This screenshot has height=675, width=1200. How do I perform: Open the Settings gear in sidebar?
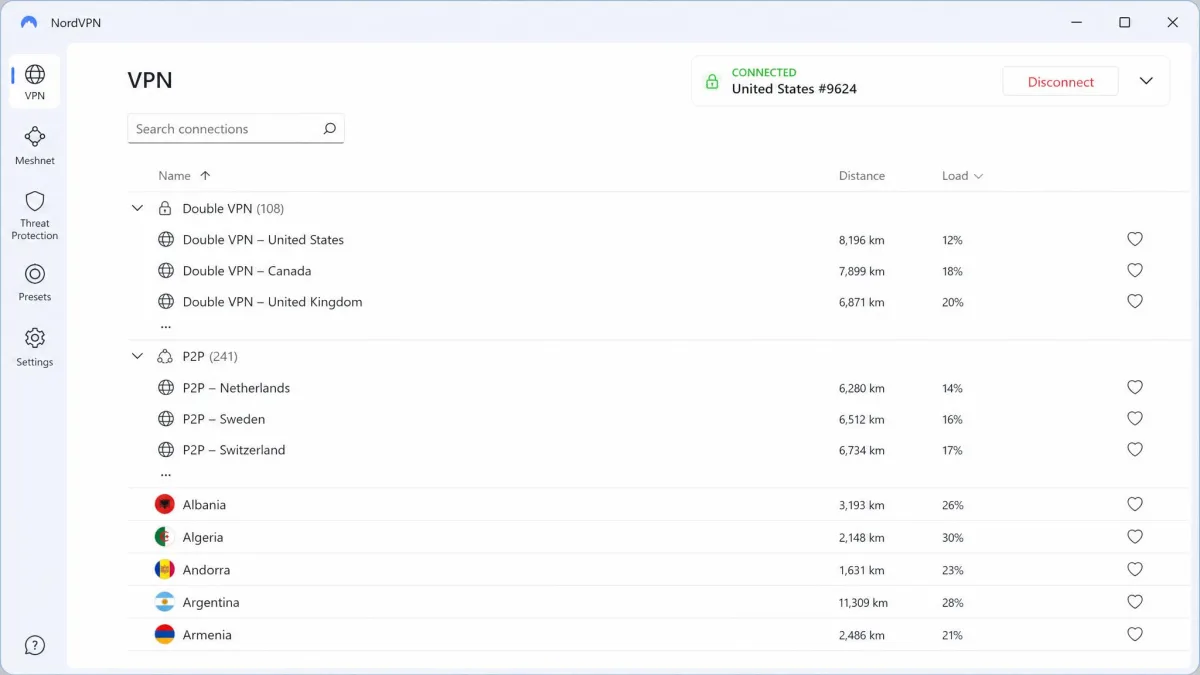pos(35,338)
